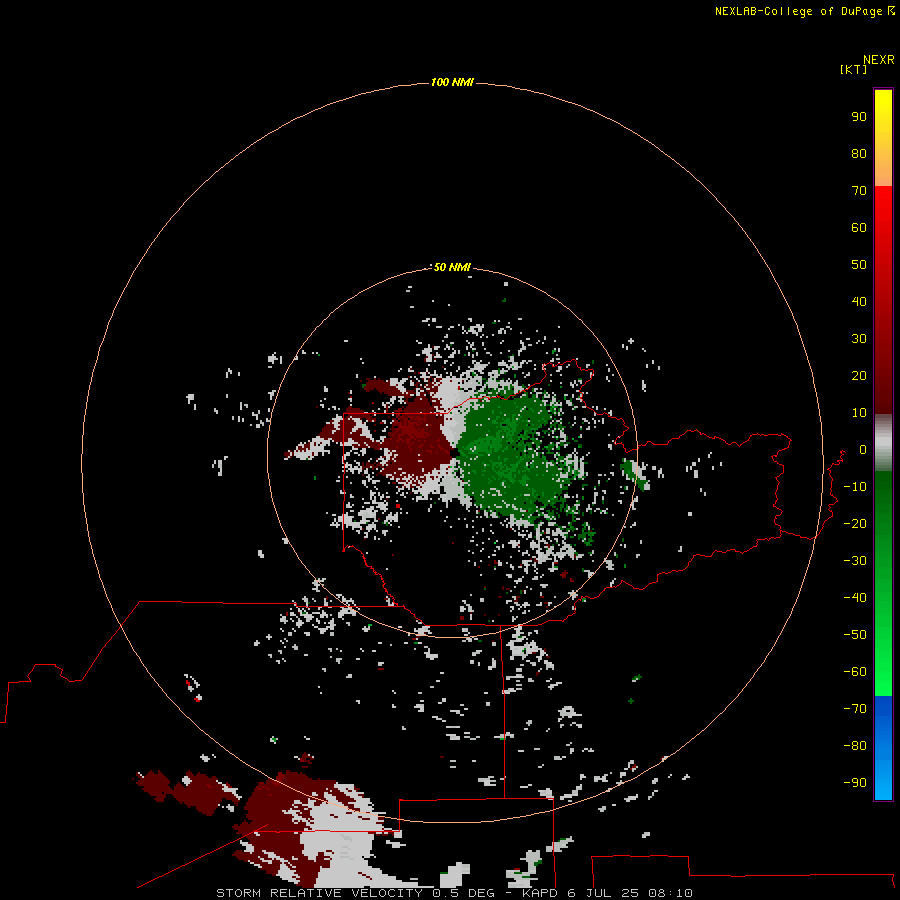
Task: Click the positive 40 knot scale label
Action: (x=859, y=302)
